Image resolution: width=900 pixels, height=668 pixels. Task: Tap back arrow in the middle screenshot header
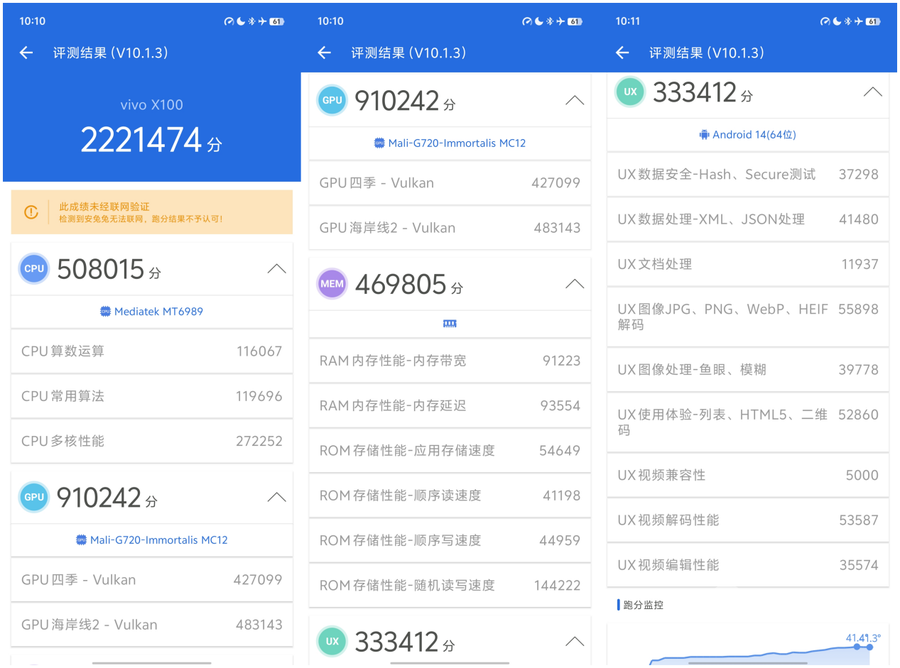(x=324, y=53)
